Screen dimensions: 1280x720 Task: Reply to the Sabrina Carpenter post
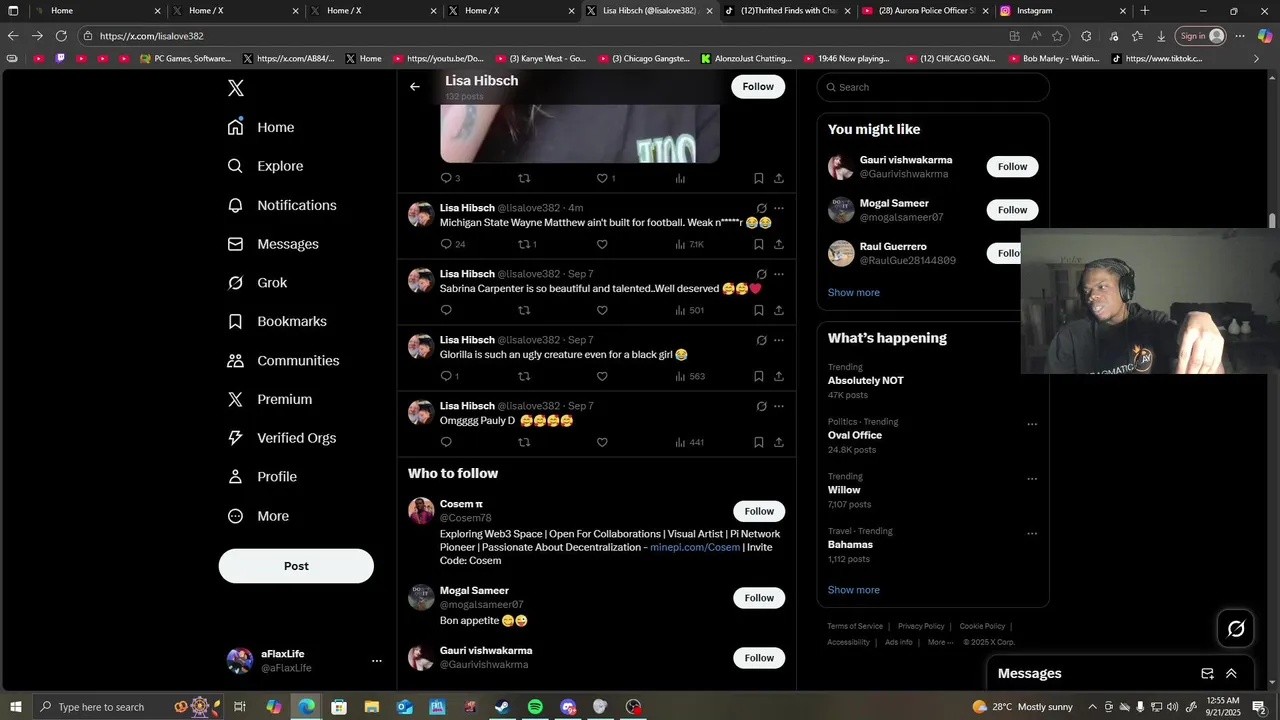click(x=446, y=310)
